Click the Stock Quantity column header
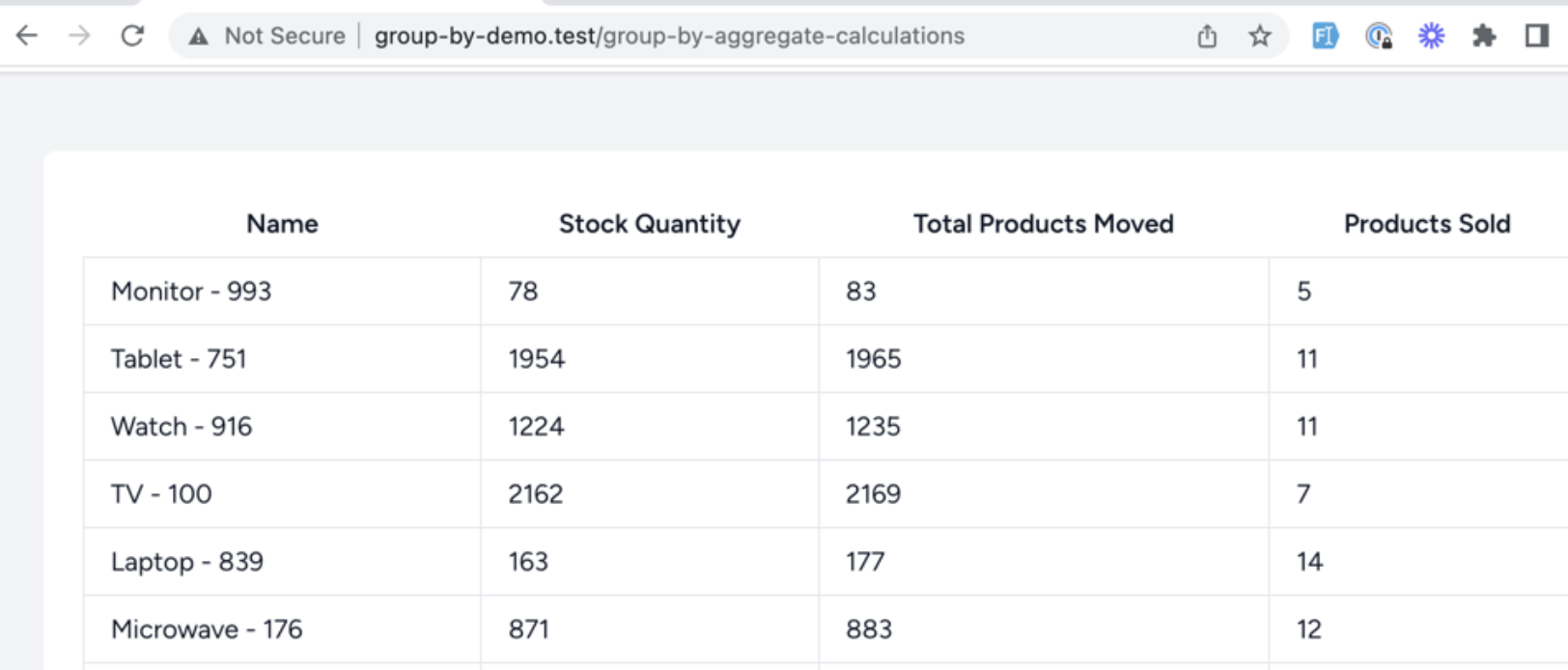Viewport: 1568px width, 670px height. pyautogui.click(x=650, y=224)
